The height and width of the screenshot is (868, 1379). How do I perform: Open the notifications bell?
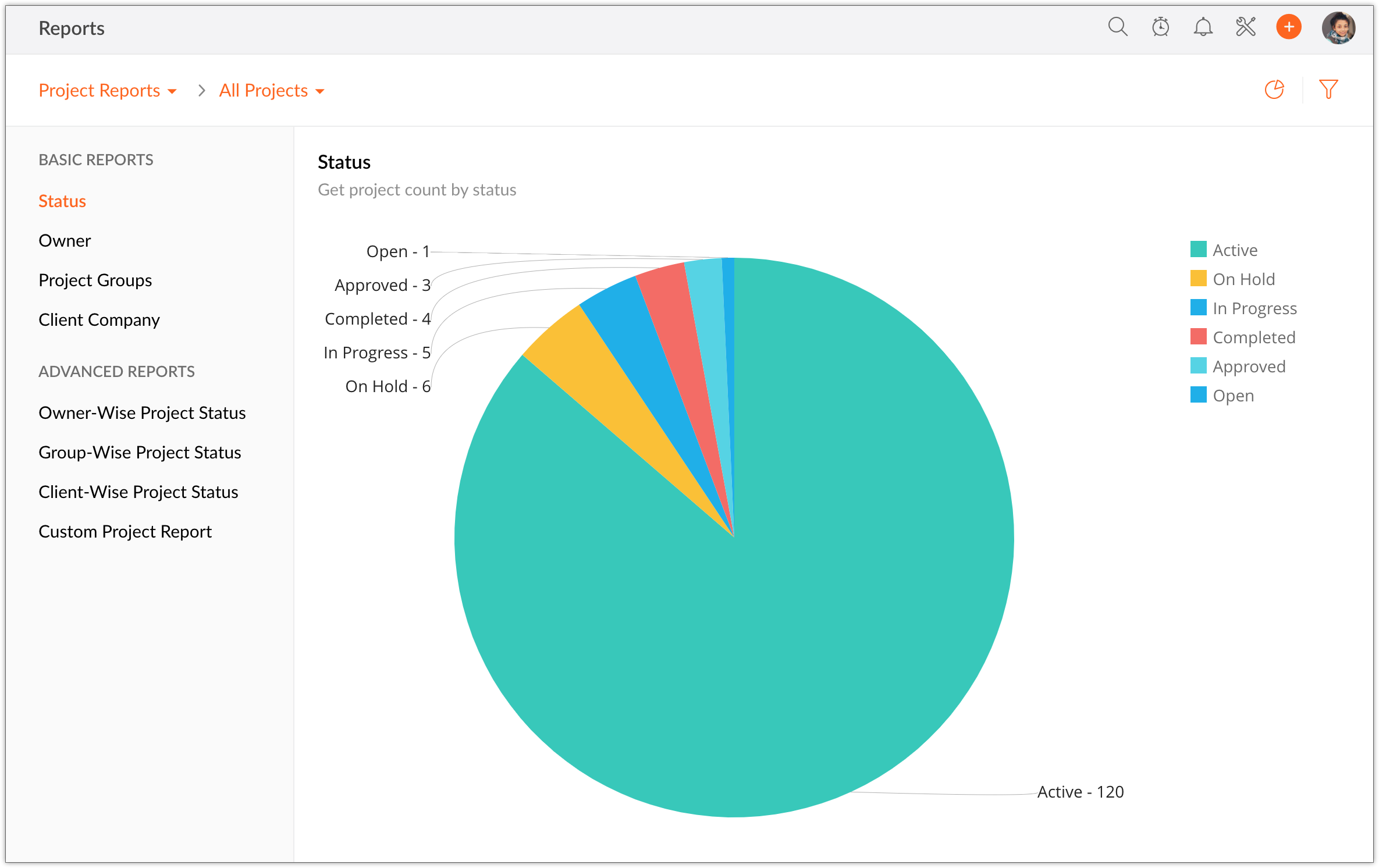[x=1203, y=27]
